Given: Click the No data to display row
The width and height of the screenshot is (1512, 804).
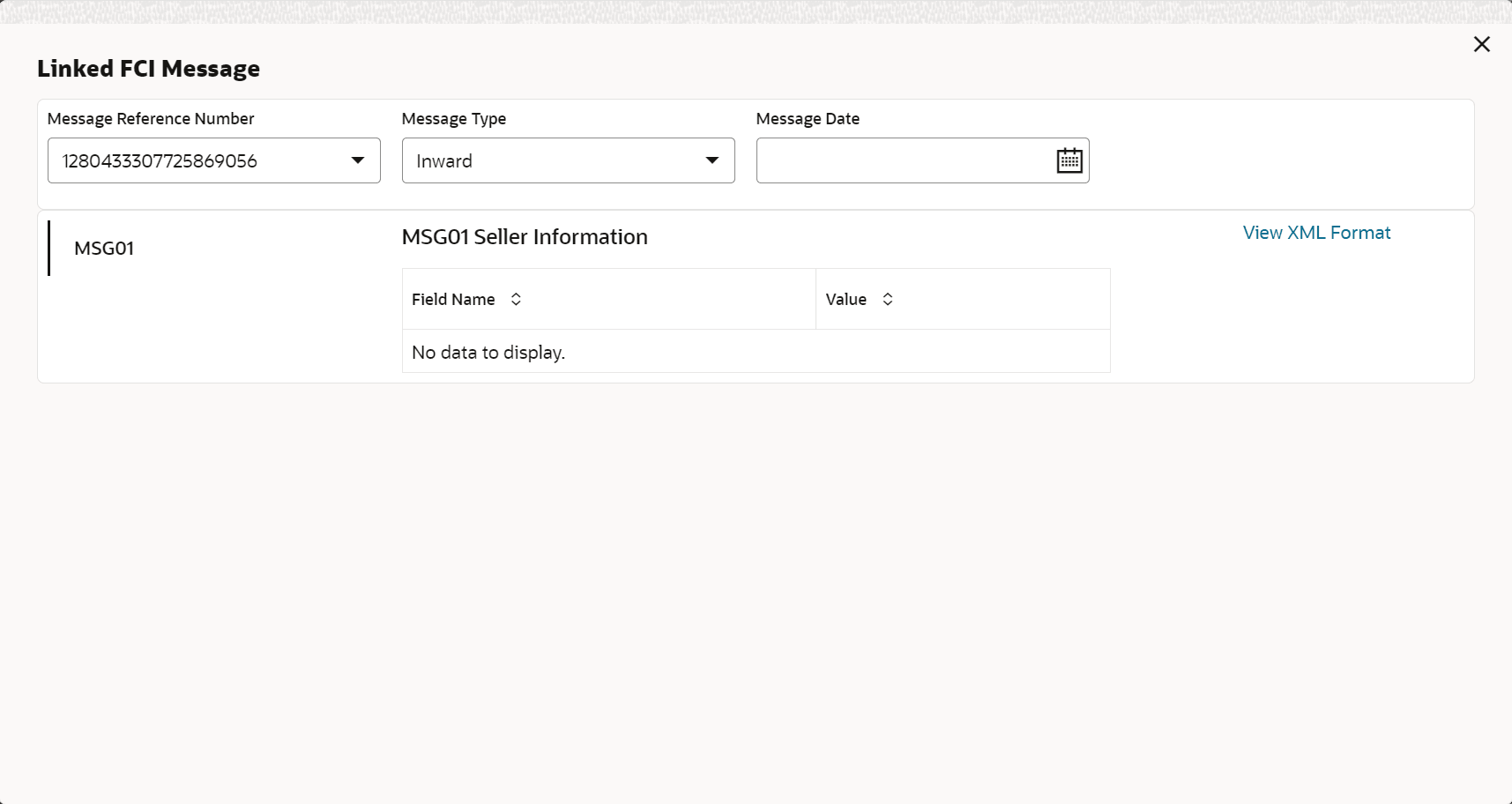Looking at the screenshot, I should [488, 353].
